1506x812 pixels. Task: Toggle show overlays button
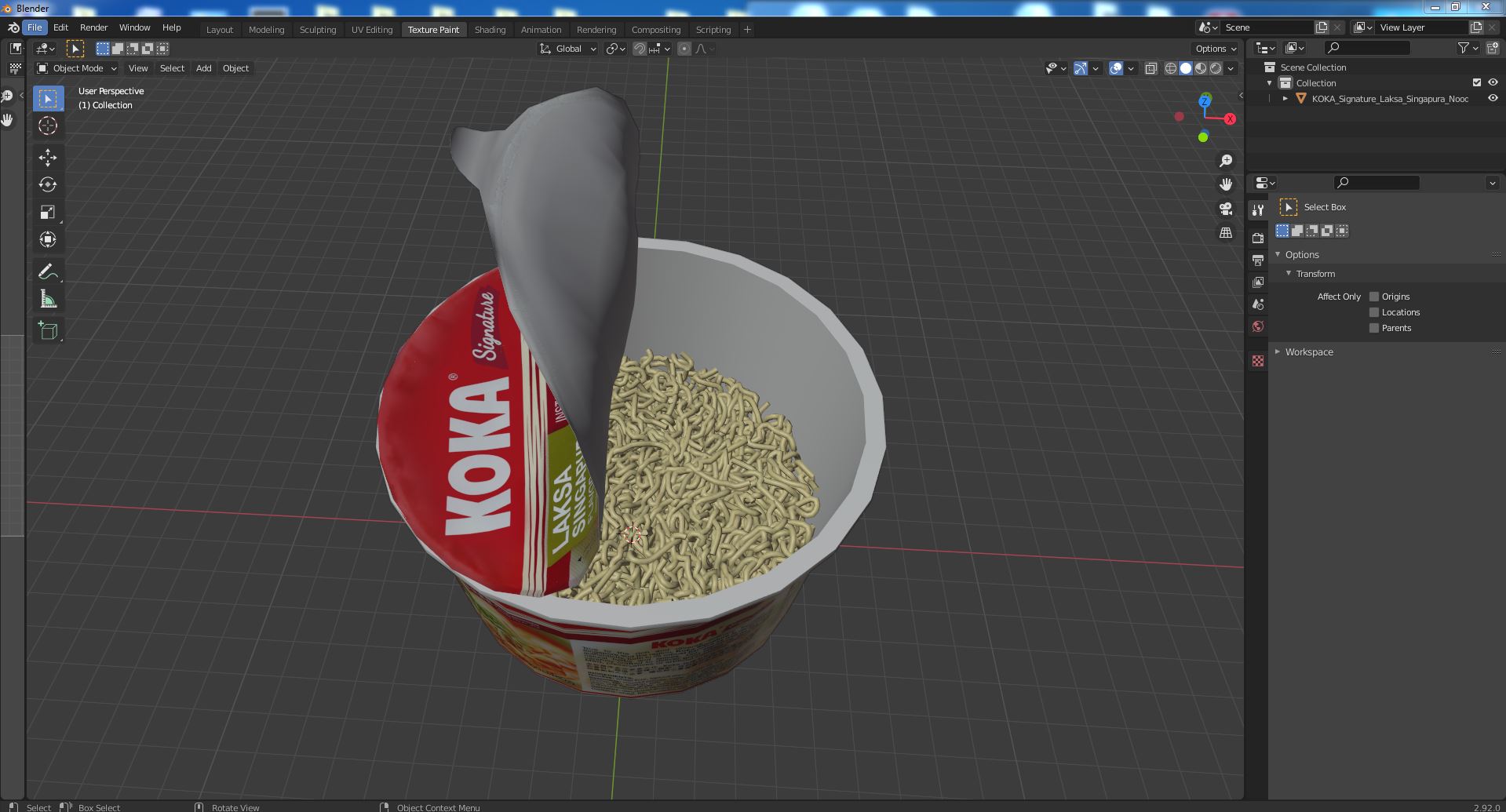pyautogui.click(x=1116, y=68)
